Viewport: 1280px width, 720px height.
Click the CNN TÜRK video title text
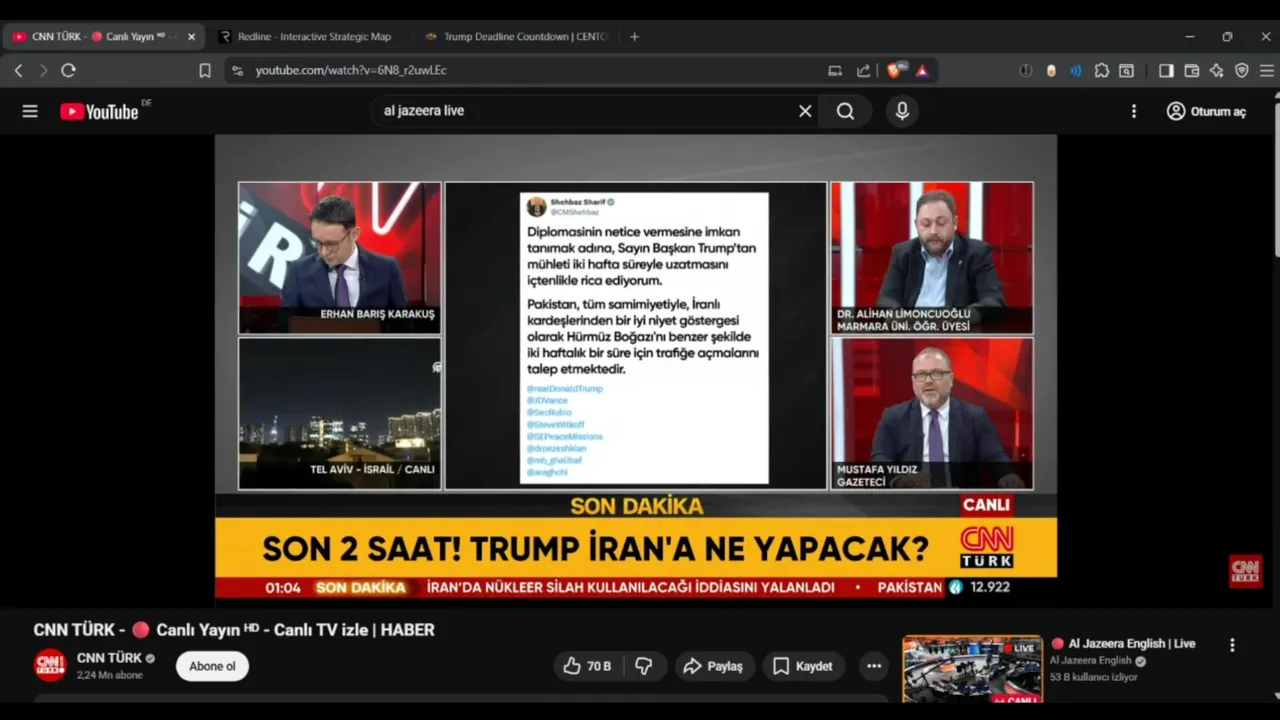tap(234, 630)
